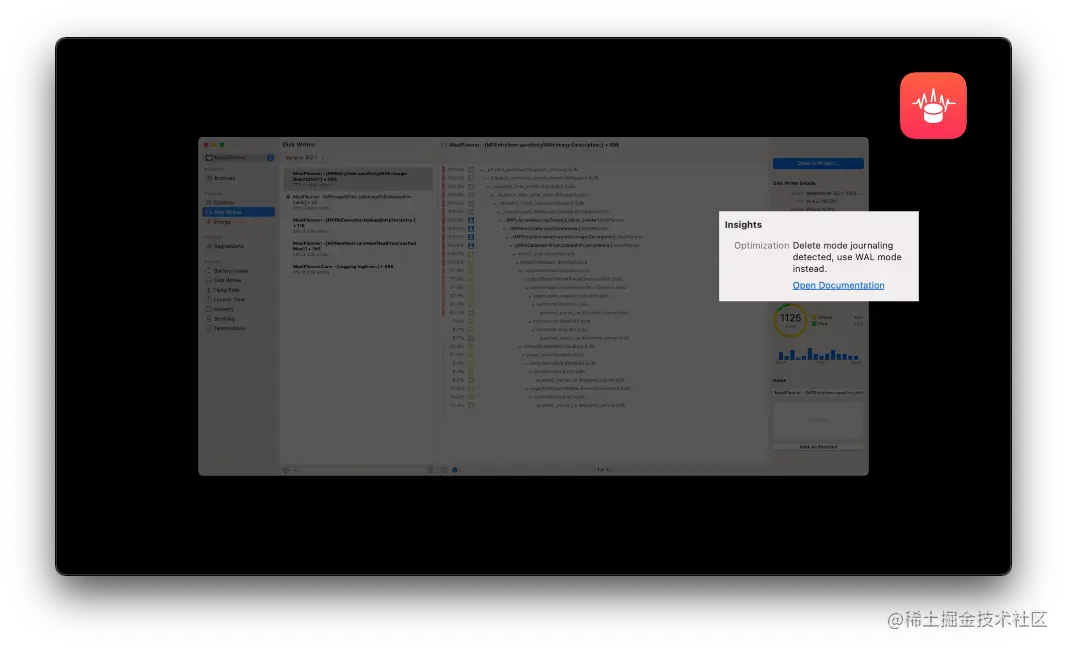Open Memory metric

click(x=223, y=309)
